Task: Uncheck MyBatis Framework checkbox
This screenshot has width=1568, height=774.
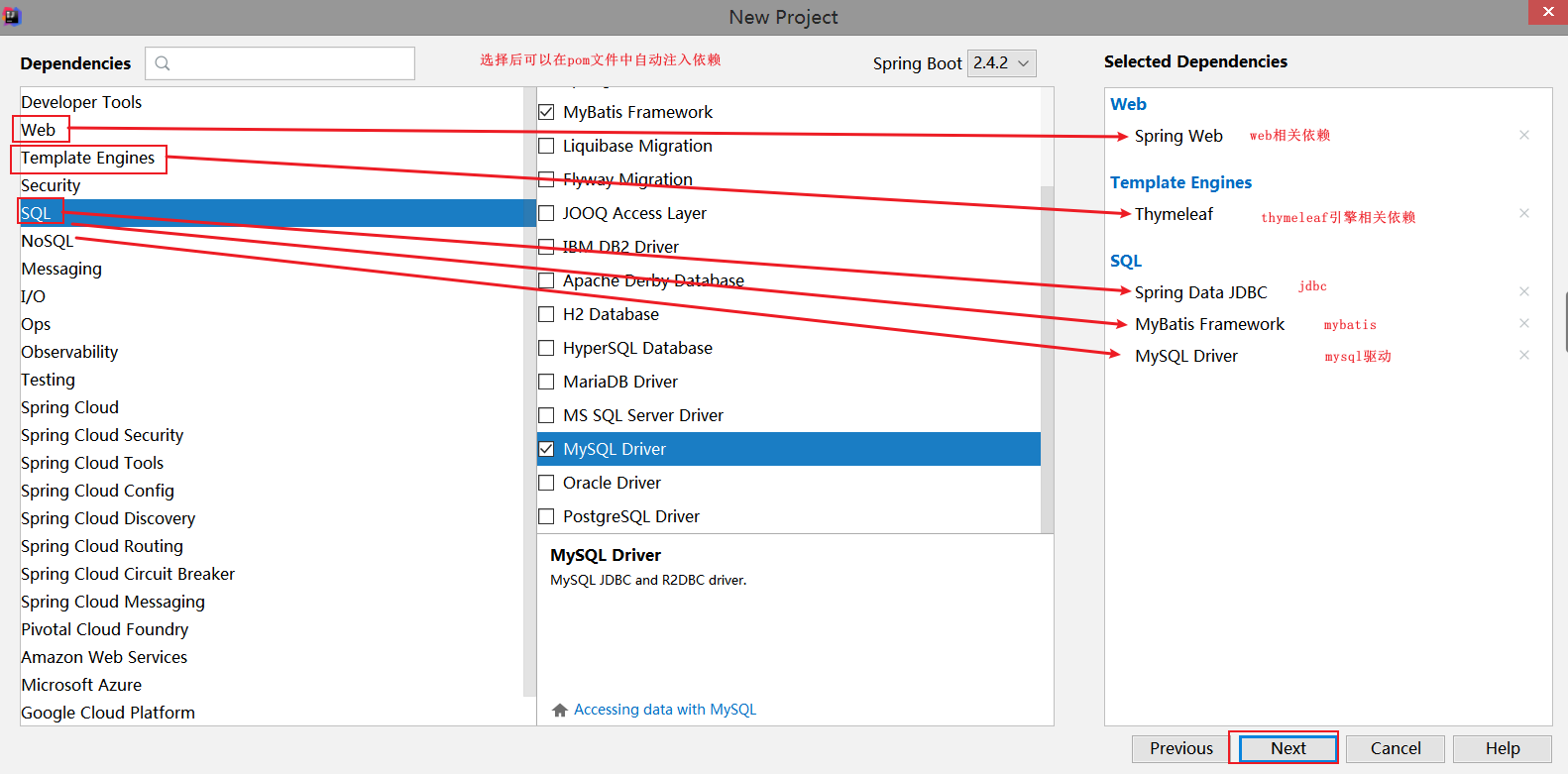Action: pos(546,112)
